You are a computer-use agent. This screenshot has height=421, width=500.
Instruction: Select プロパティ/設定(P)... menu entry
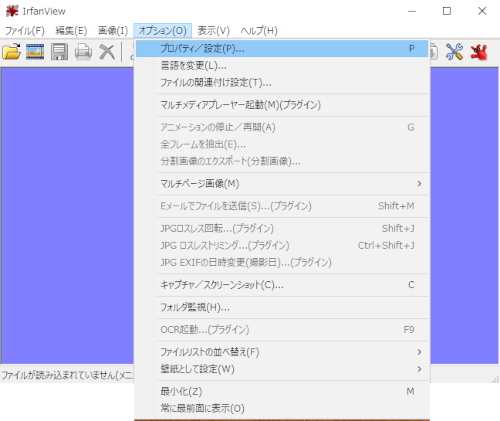(282, 49)
